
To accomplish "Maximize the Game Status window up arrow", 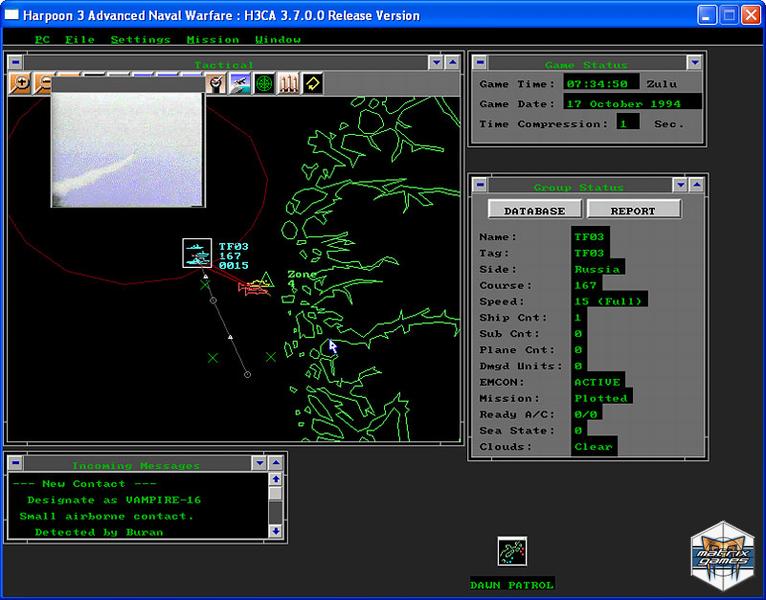I will point(697,63).
